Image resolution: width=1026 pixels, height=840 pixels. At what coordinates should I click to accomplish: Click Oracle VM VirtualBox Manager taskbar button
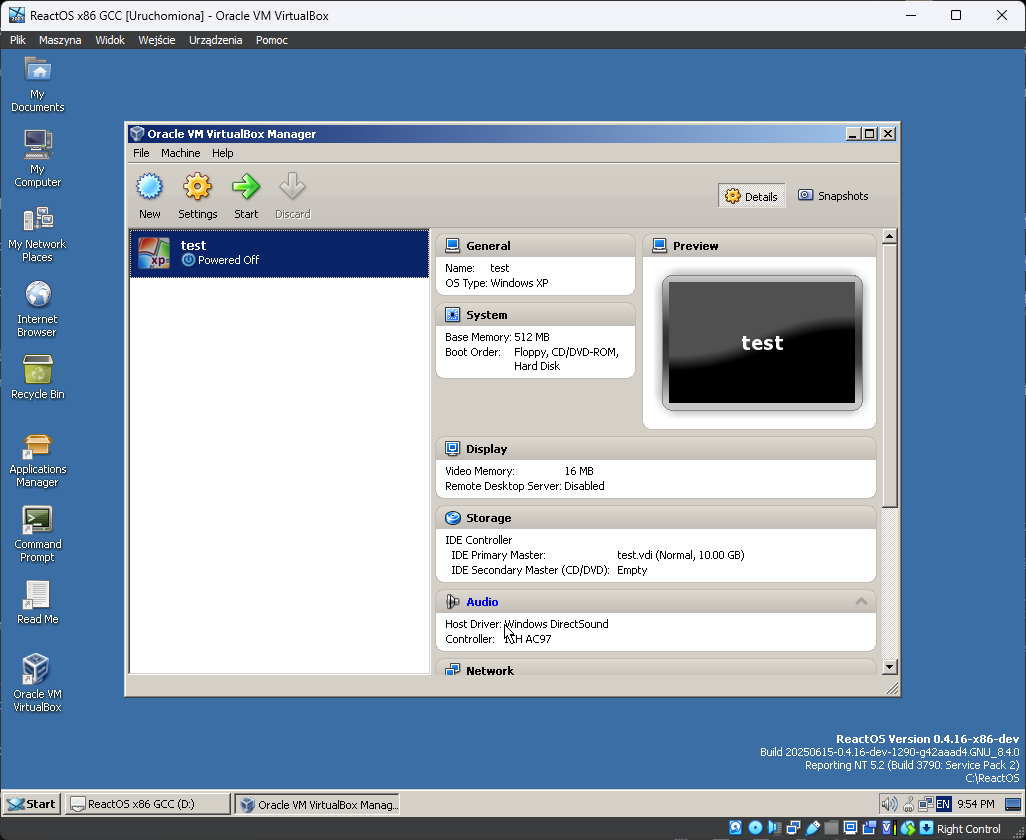(x=317, y=804)
